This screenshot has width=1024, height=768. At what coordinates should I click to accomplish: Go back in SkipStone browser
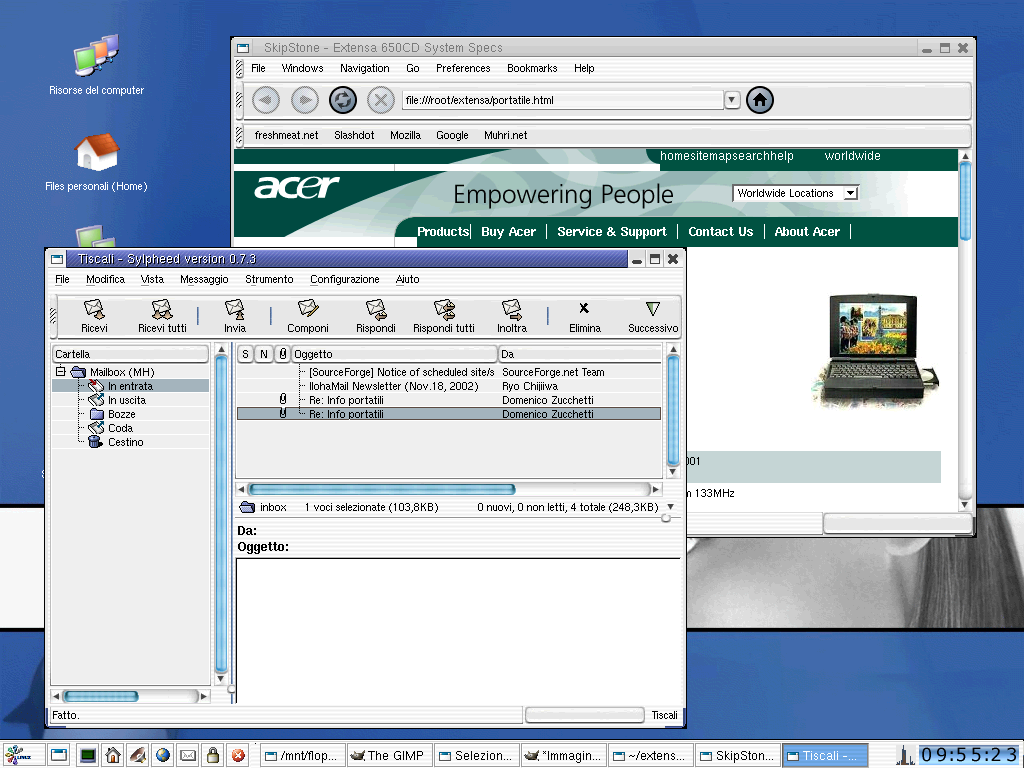[266, 100]
